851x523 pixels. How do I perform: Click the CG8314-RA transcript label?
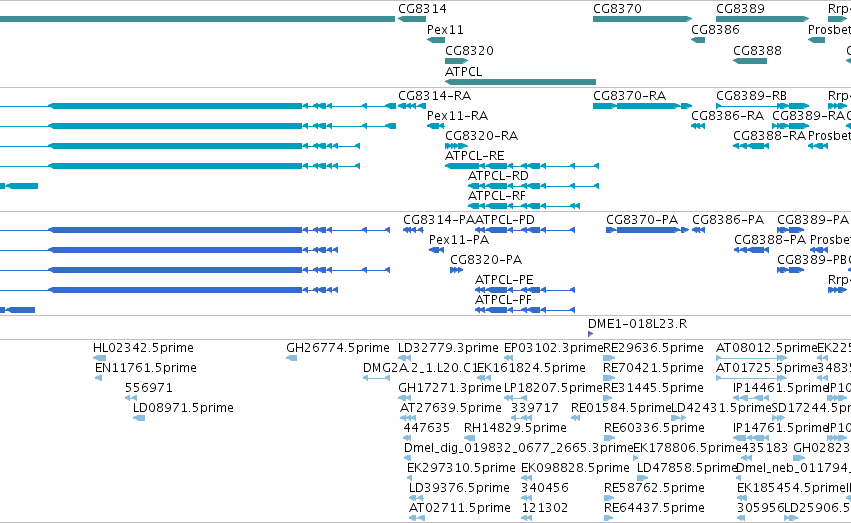435,96
